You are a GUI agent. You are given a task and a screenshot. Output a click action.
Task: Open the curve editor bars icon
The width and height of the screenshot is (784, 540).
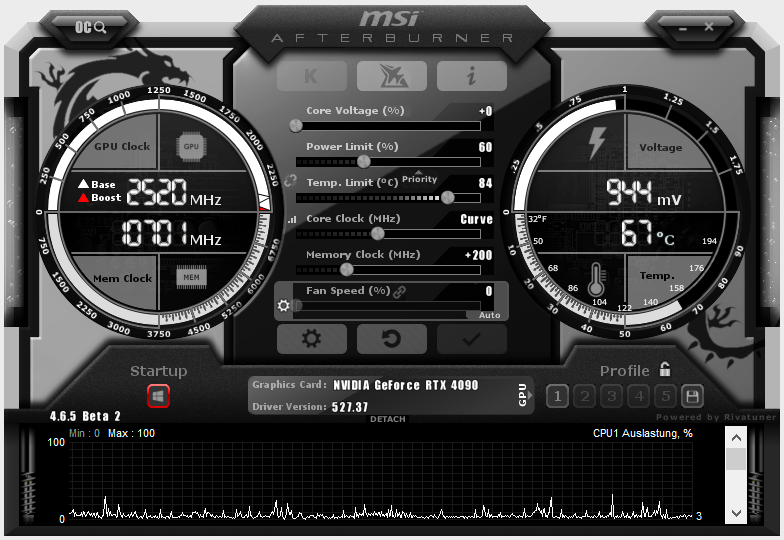[x=292, y=219]
